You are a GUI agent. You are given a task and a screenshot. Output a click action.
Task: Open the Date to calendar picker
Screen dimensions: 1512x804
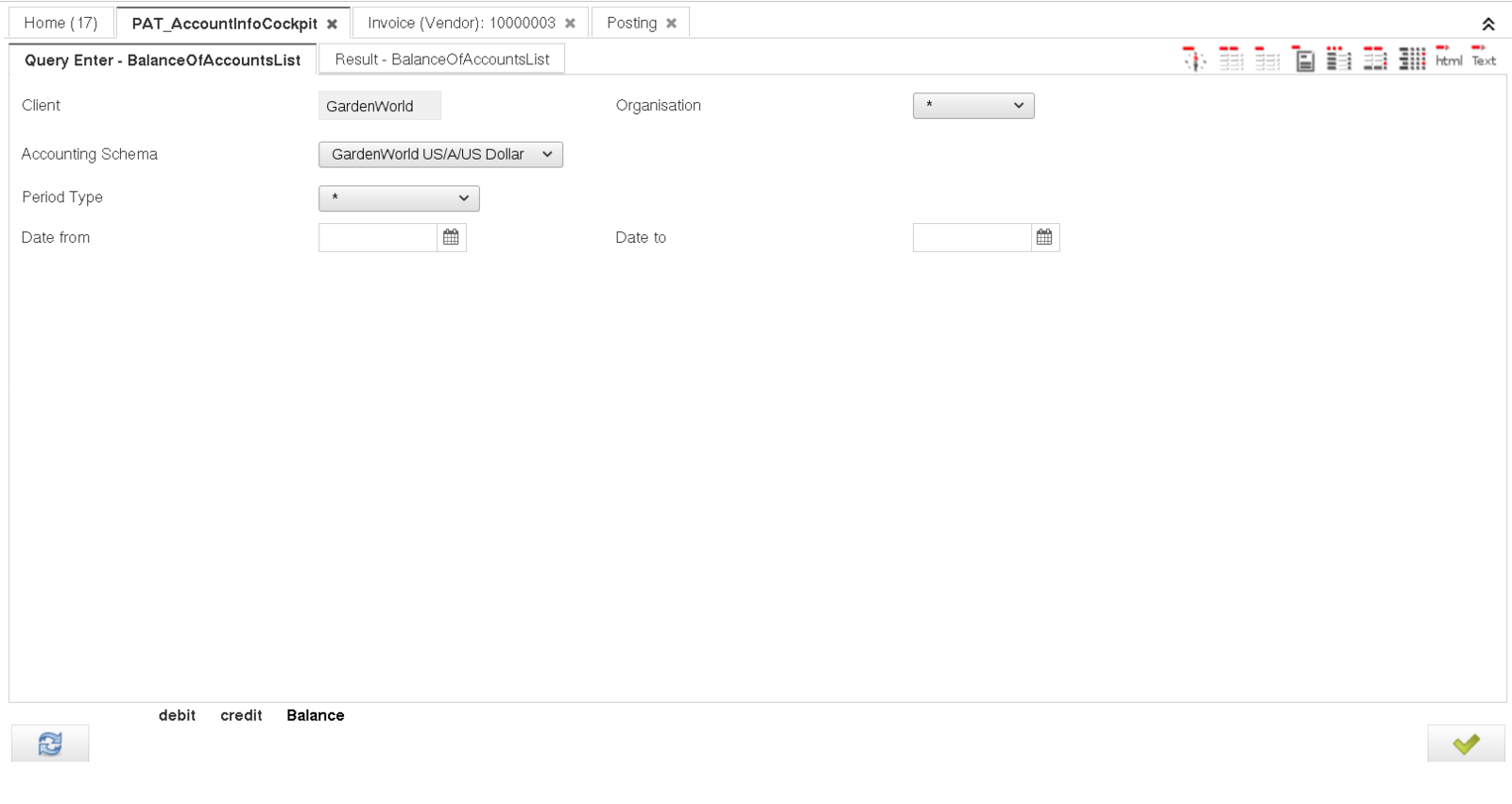[1044, 237]
